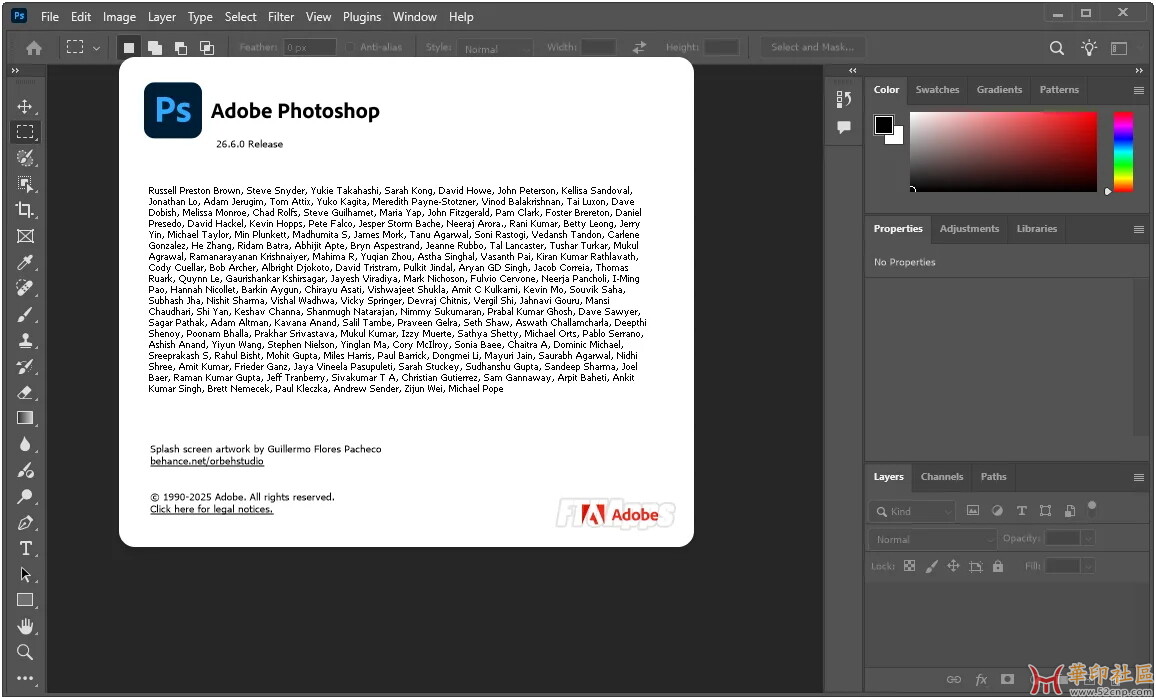Select the Gradient tool
Image resolution: width=1156 pixels, height=699 pixels.
coord(25,418)
